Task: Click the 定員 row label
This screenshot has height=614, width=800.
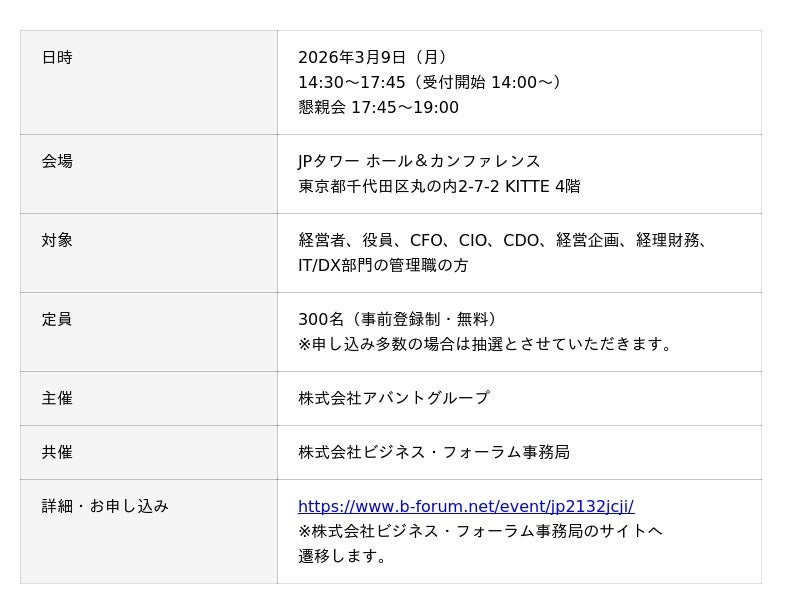Action: tap(57, 319)
